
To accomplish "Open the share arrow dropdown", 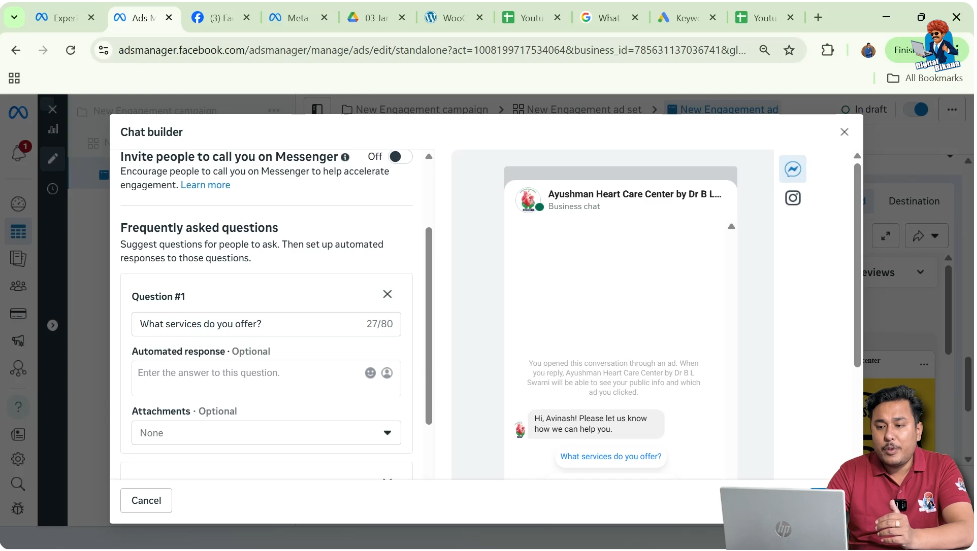I will (x=926, y=236).
